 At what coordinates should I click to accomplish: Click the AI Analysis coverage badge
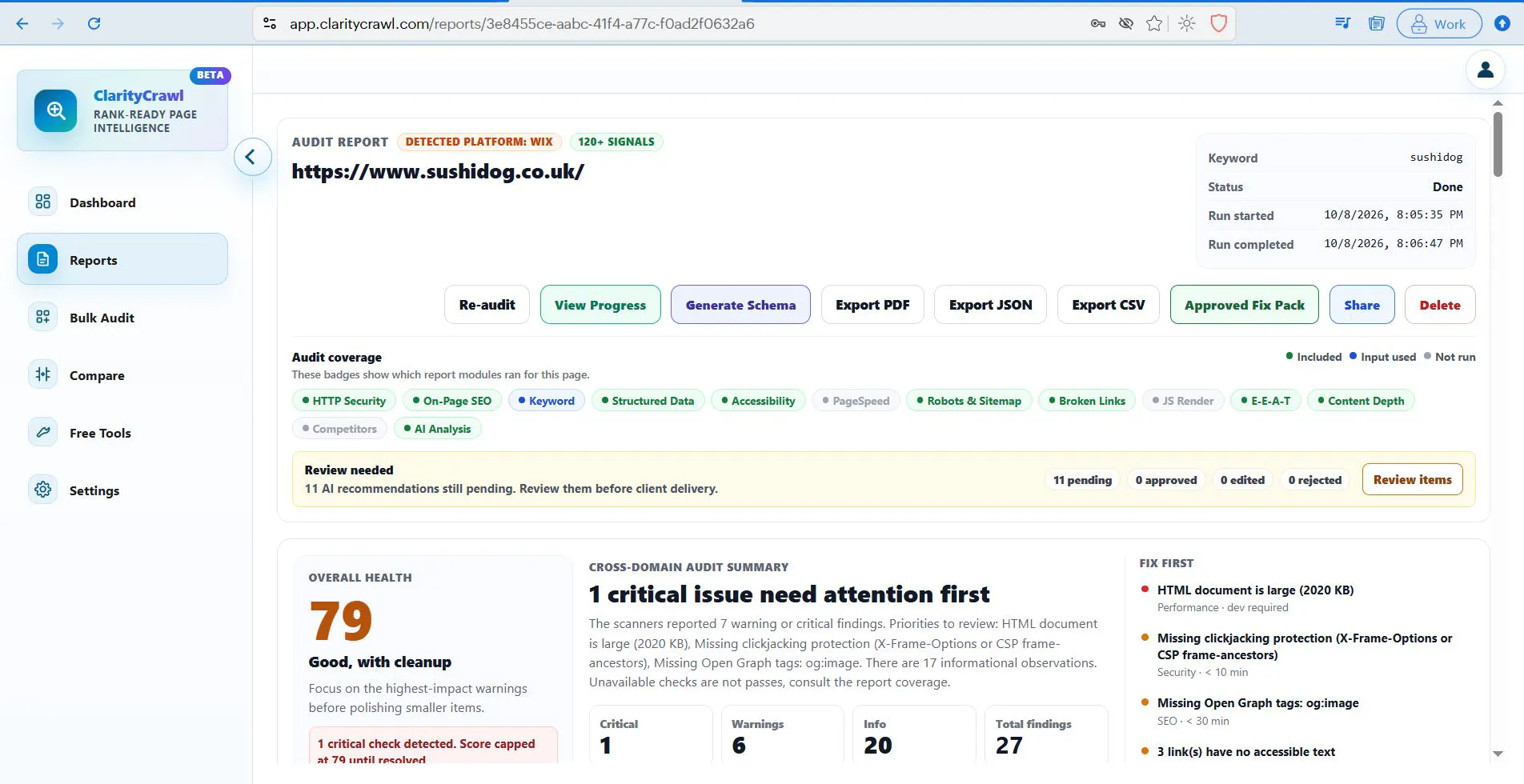pyautogui.click(x=438, y=429)
